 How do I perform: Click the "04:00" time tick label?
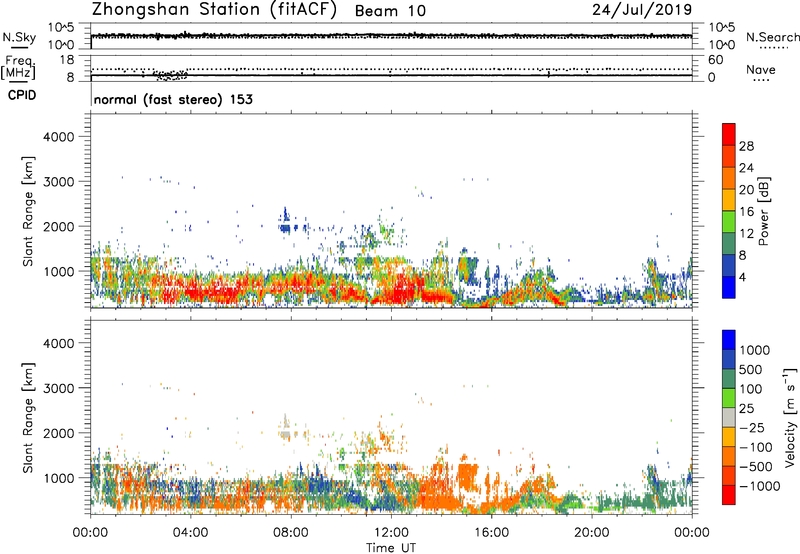(x=190, y=533)
